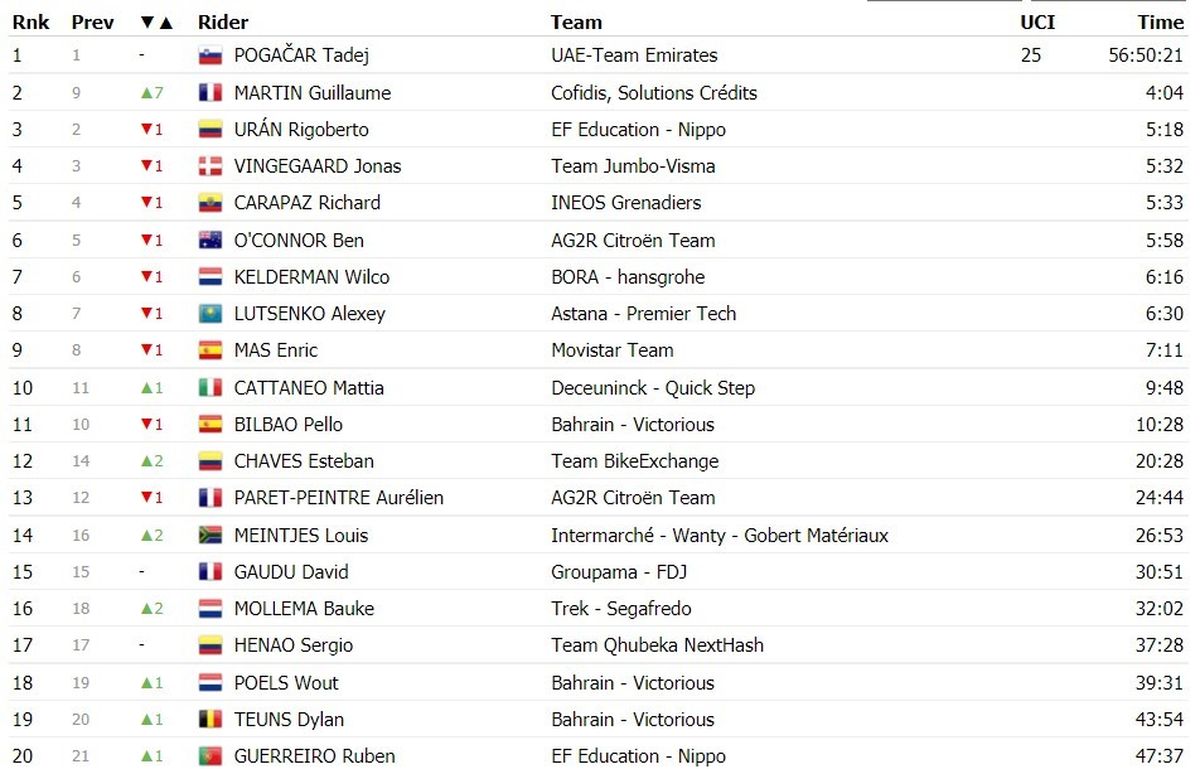Click the Slovenian flag beside Pogačar
Screen dimensions: 1200x769
tap(210, 56)
